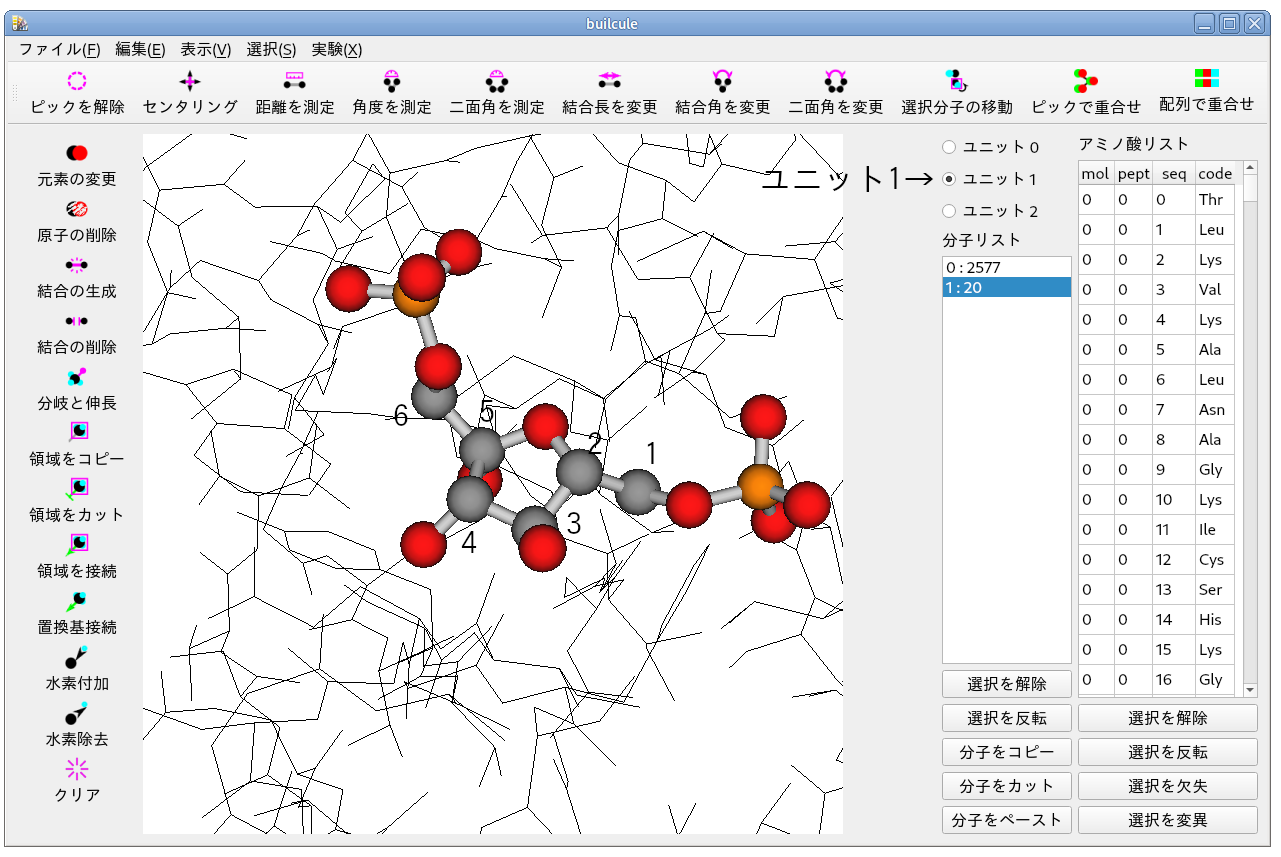Activate the 距離を測定 distance measurement tool

294,82
